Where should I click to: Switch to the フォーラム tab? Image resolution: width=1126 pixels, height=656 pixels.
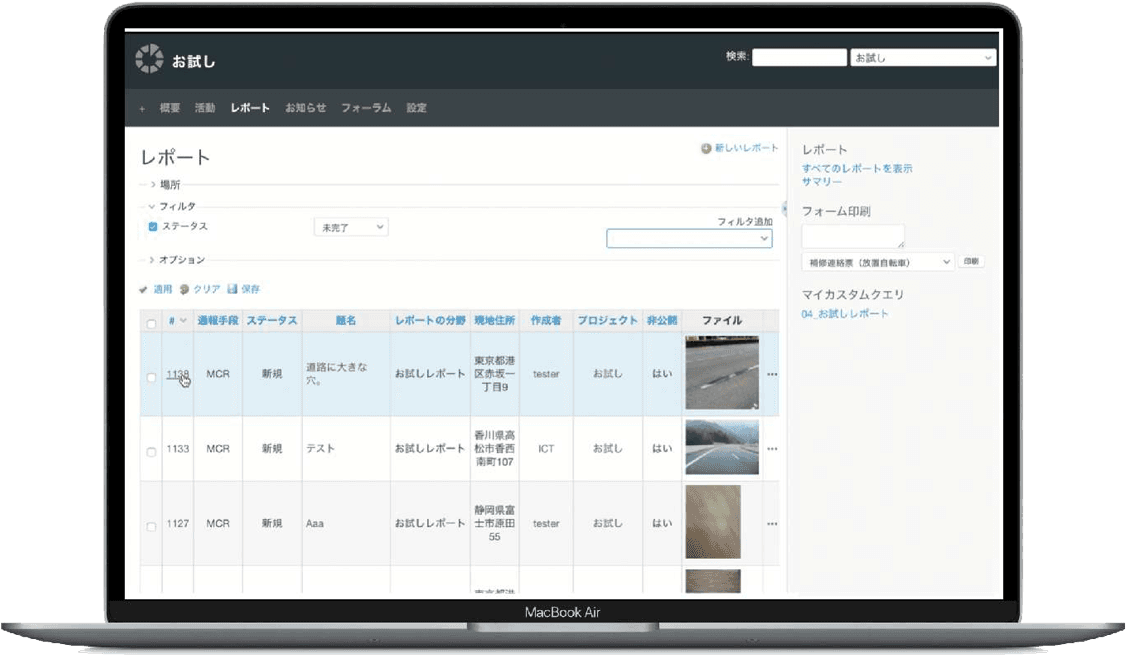point(365,108)
